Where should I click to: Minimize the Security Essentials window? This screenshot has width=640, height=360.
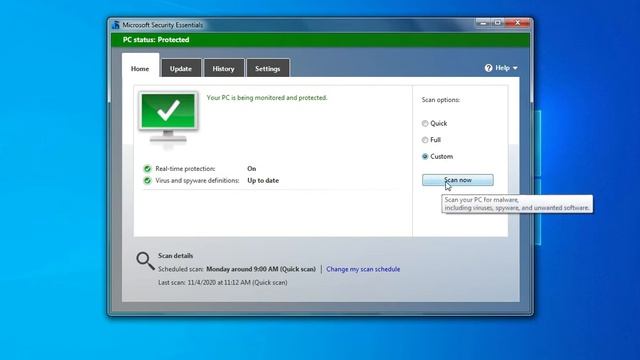pos(483,23)
